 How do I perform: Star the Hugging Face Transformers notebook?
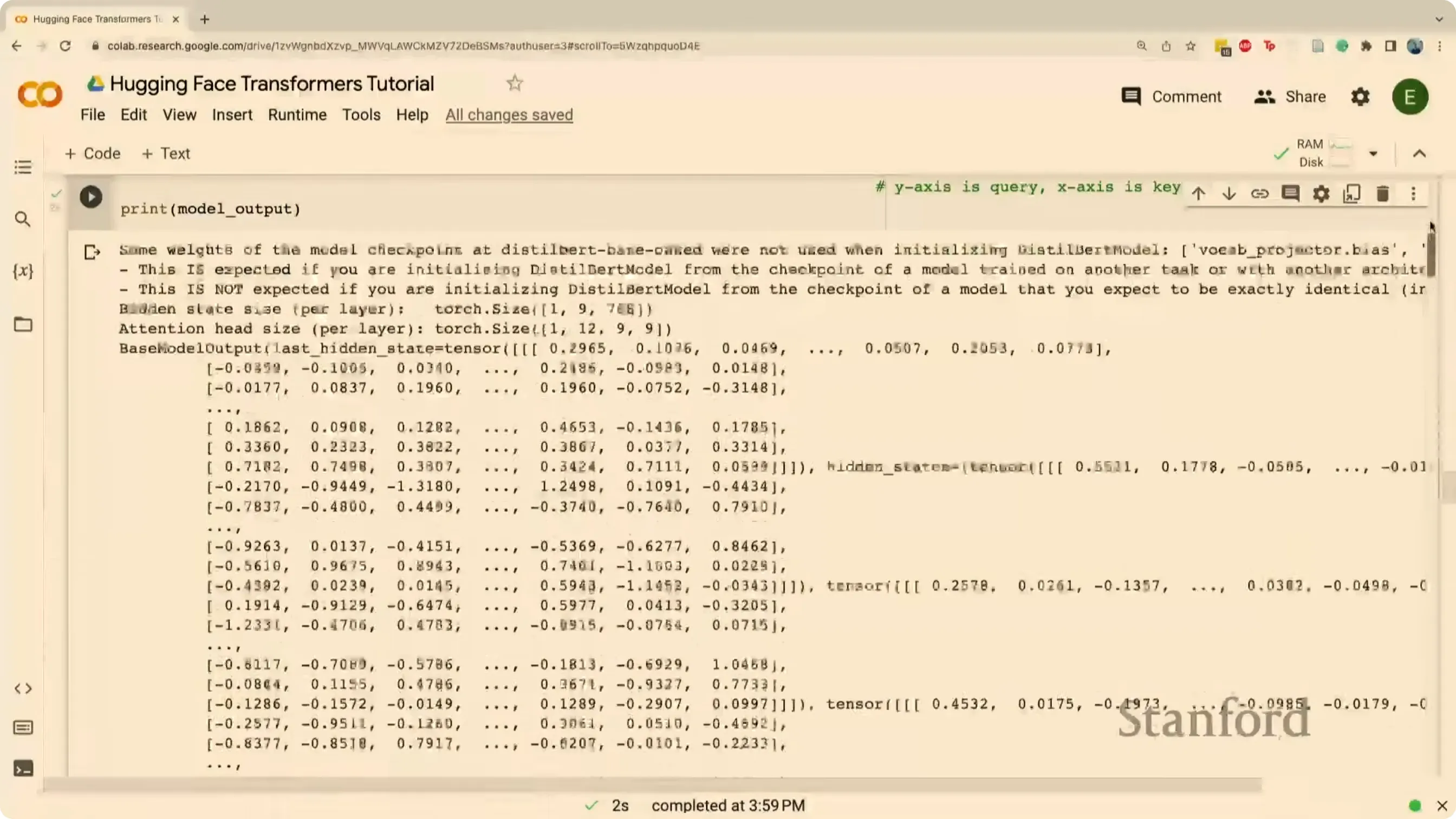click(x=515, y=83)
